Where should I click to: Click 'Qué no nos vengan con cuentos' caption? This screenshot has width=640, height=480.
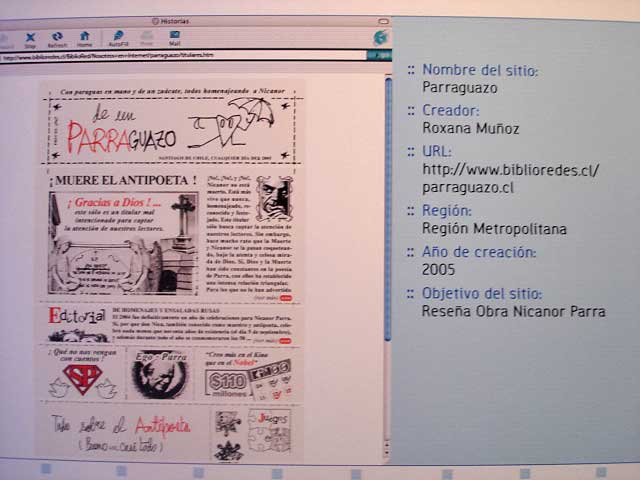tap(82, 354)
